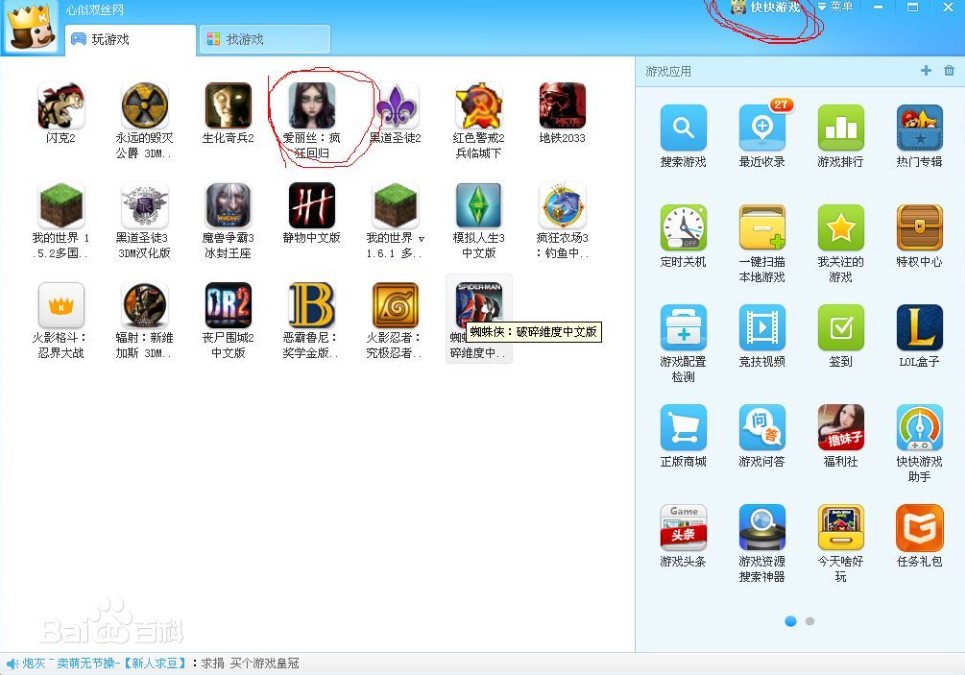Open 游戏资源搜索神器 app
The width and height of the screenshot is (965, 675).
point(762,527)
